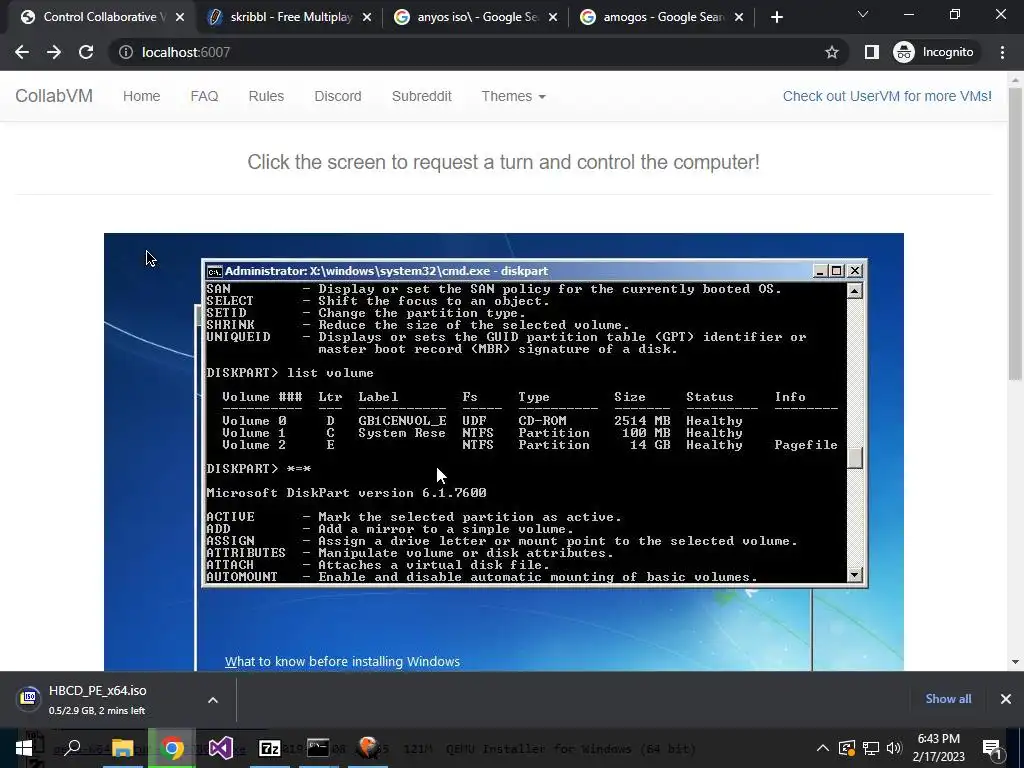Screen dimensions: 1024x768
Task: Open taskbar Search
Action: coord(72,748)
